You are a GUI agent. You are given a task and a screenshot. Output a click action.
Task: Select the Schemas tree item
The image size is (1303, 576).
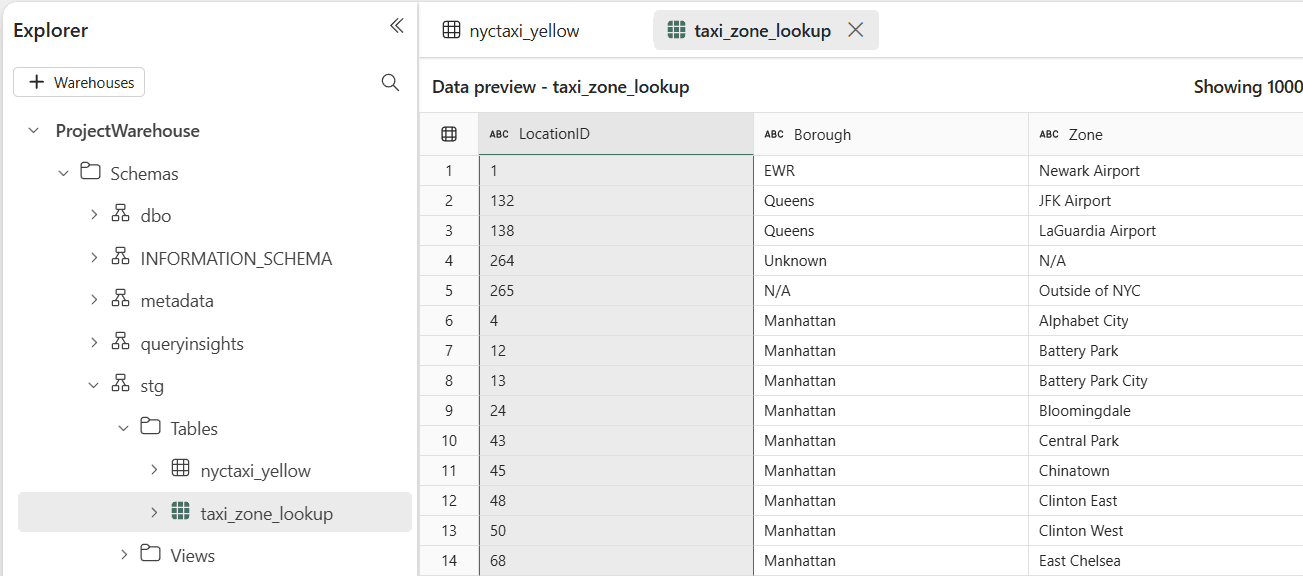144,173
